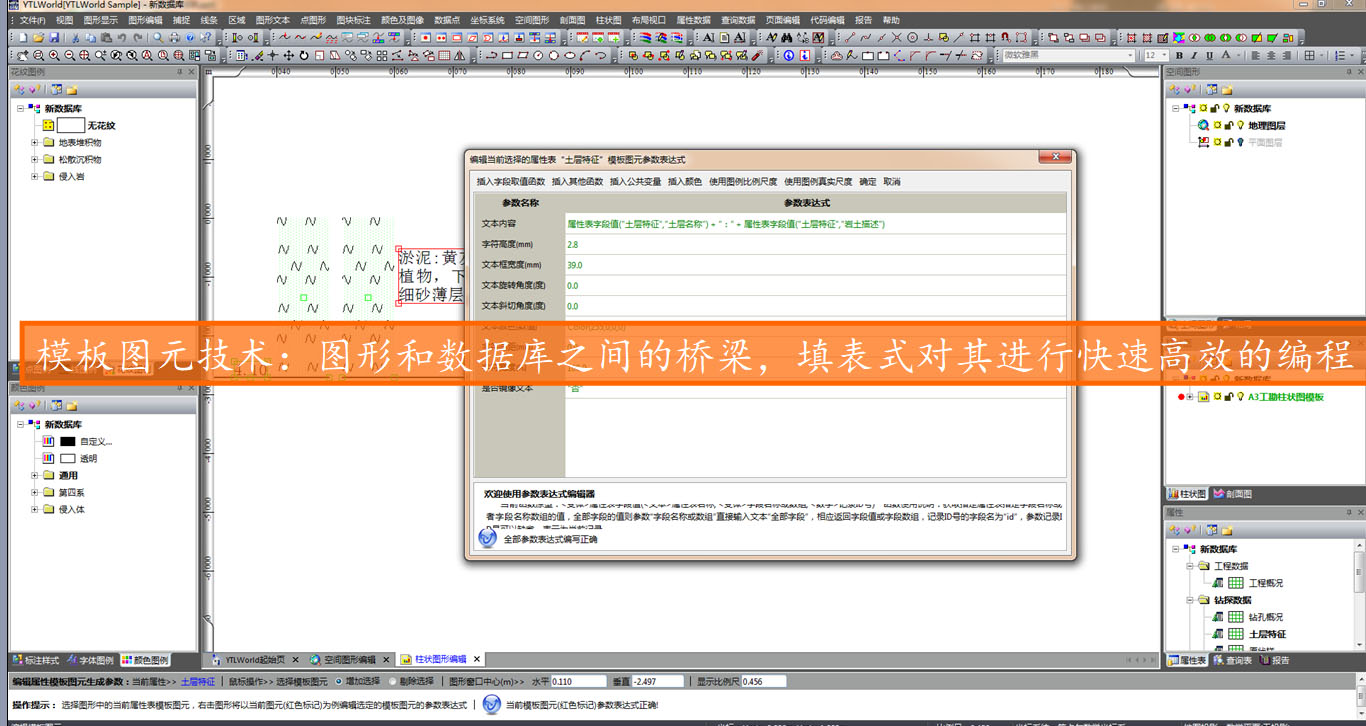Create a new file from the toolbar

tap(23, 37)
